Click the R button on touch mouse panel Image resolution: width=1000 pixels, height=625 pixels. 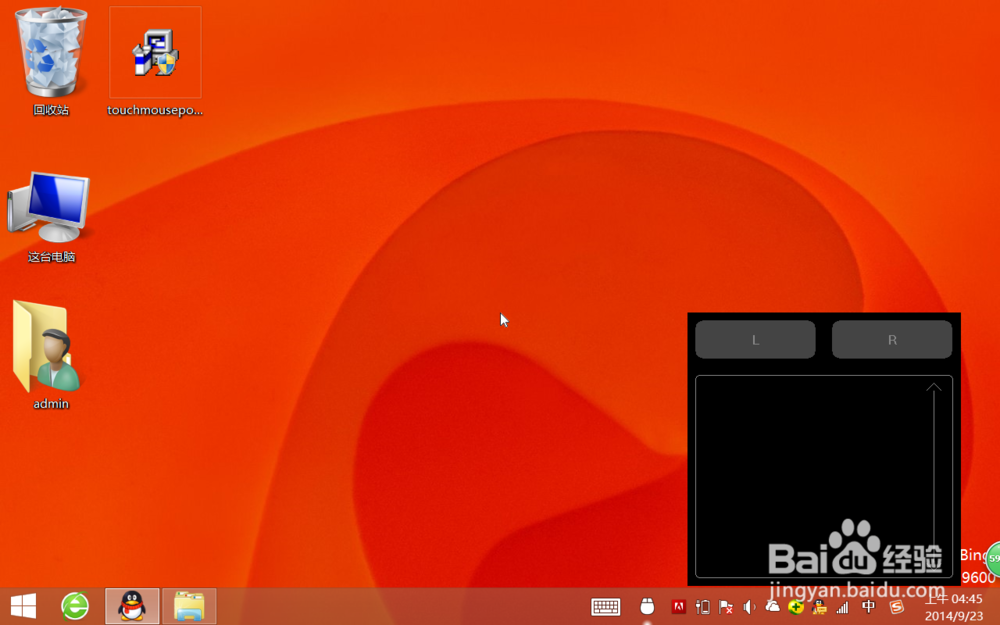[892, 339]
